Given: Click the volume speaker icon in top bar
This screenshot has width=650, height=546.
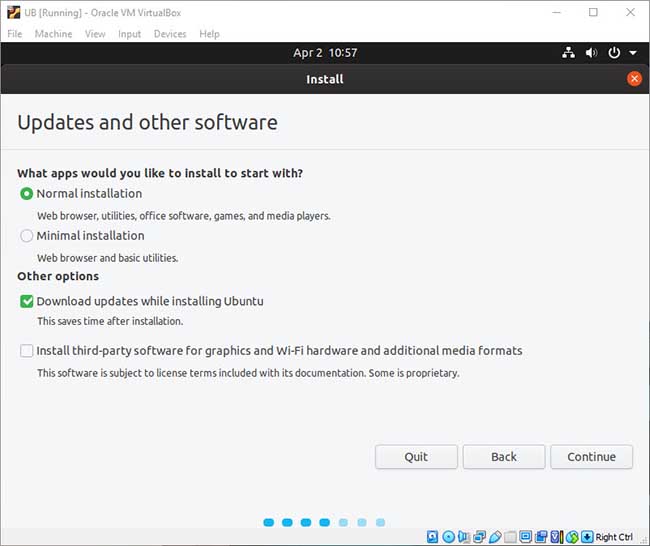Looking at the screenshot, I should coord(592,53).
